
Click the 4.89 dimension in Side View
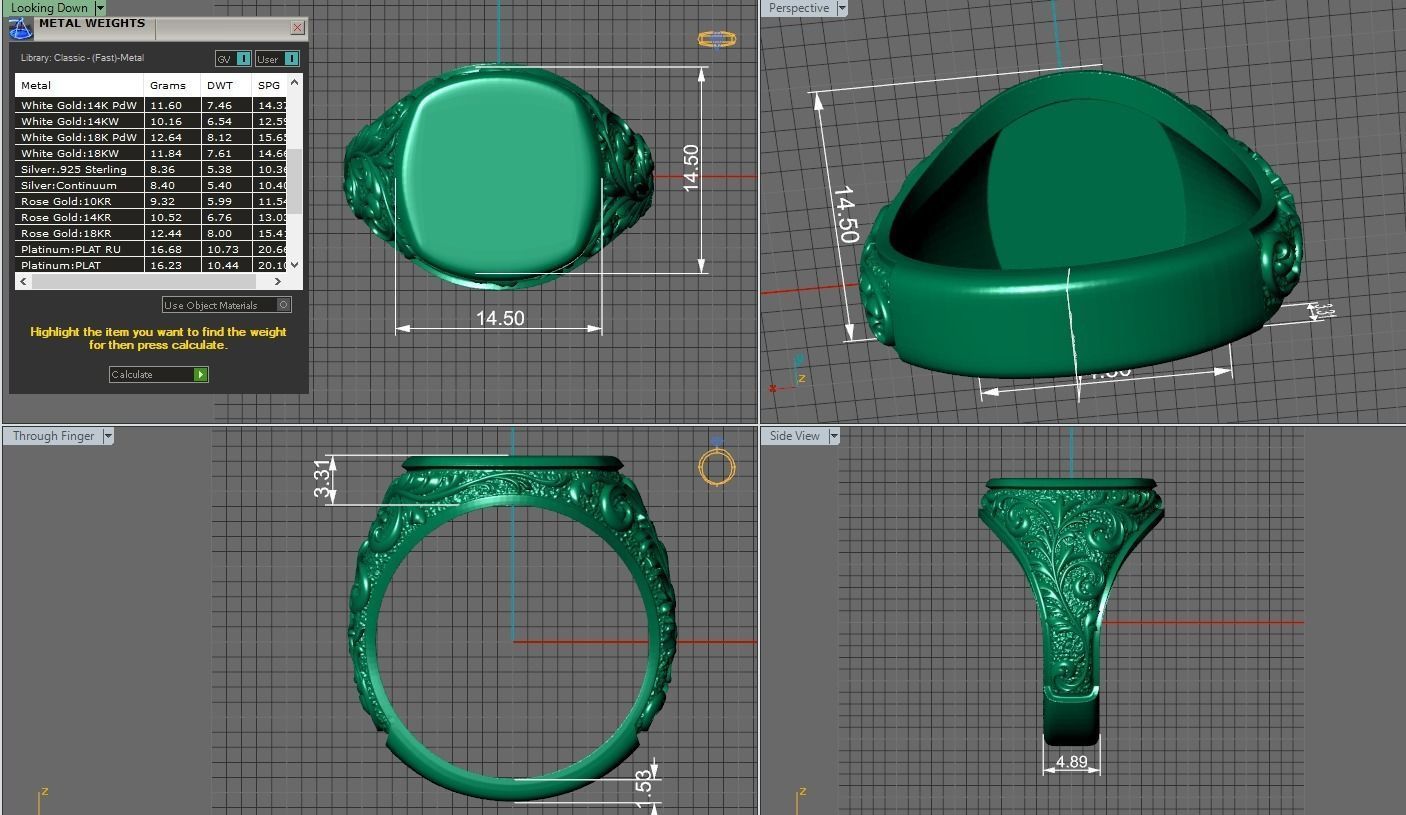coord(1071,762)
